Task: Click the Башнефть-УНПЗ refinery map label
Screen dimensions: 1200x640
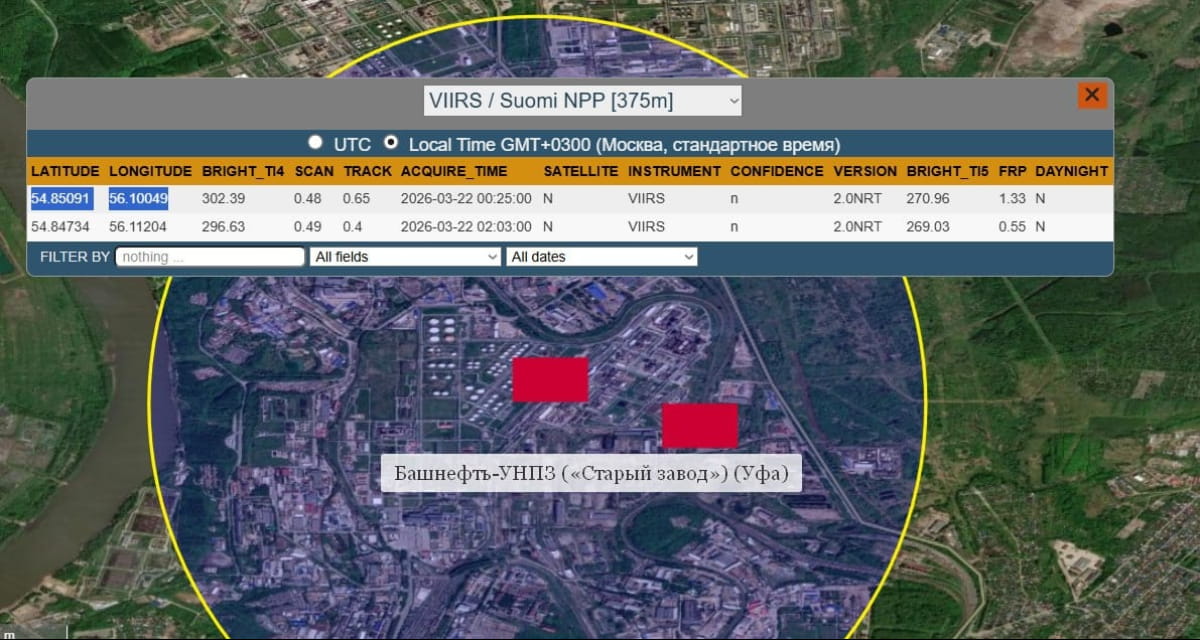Action: pos(590,473)
